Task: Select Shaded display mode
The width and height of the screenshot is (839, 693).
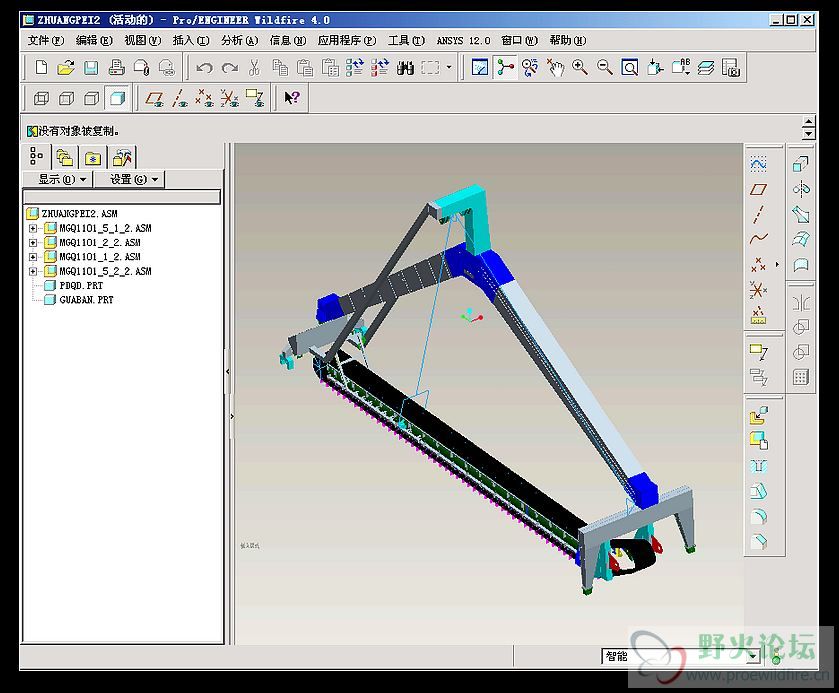Action: click(117, 98)
